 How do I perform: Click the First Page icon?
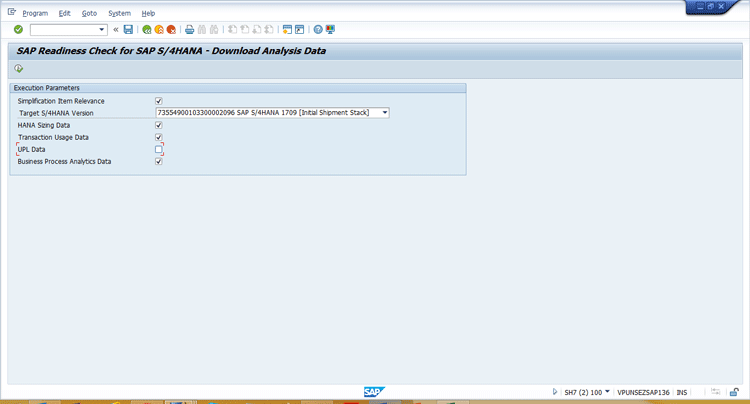click(232, 30)
